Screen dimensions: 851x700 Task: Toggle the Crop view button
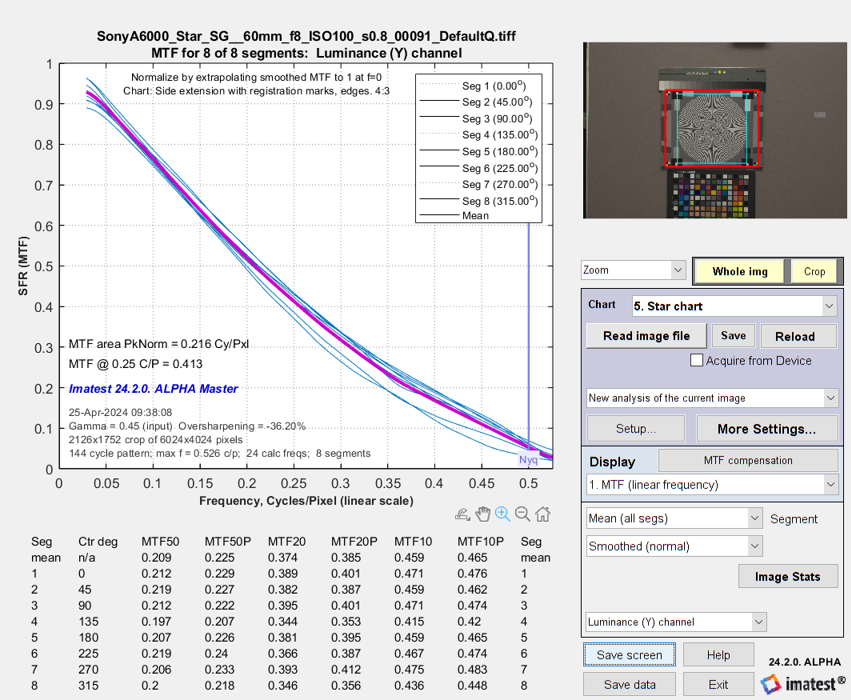pos(815,271)
